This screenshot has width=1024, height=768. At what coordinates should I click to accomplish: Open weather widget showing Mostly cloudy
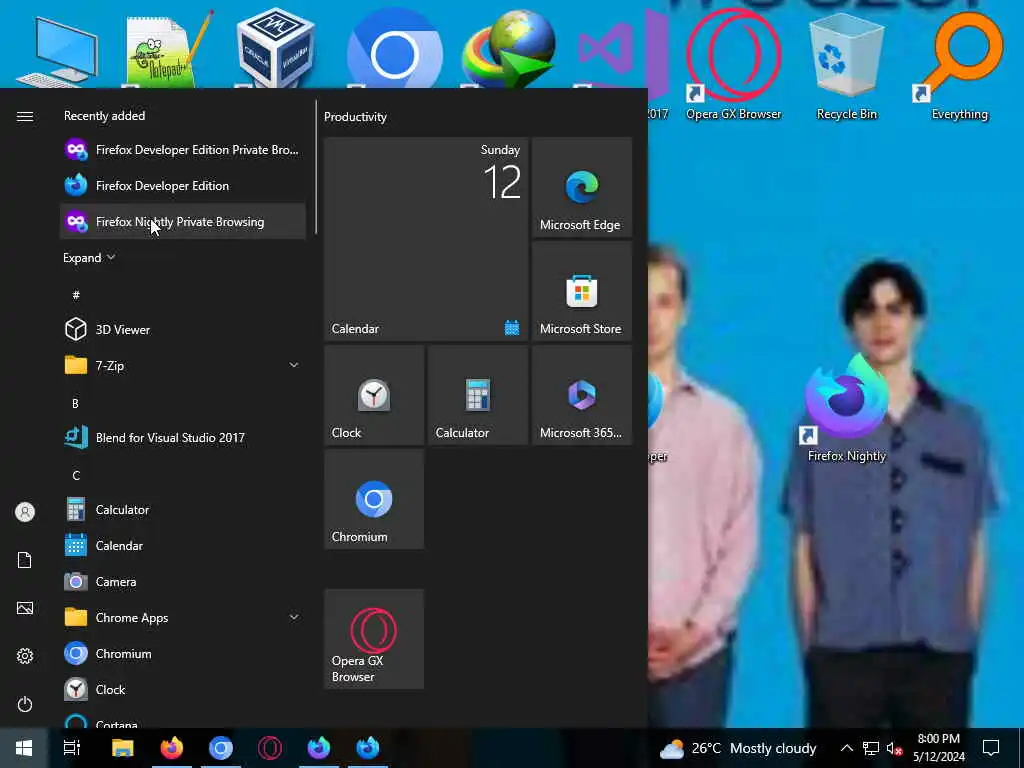coord(738,748)
